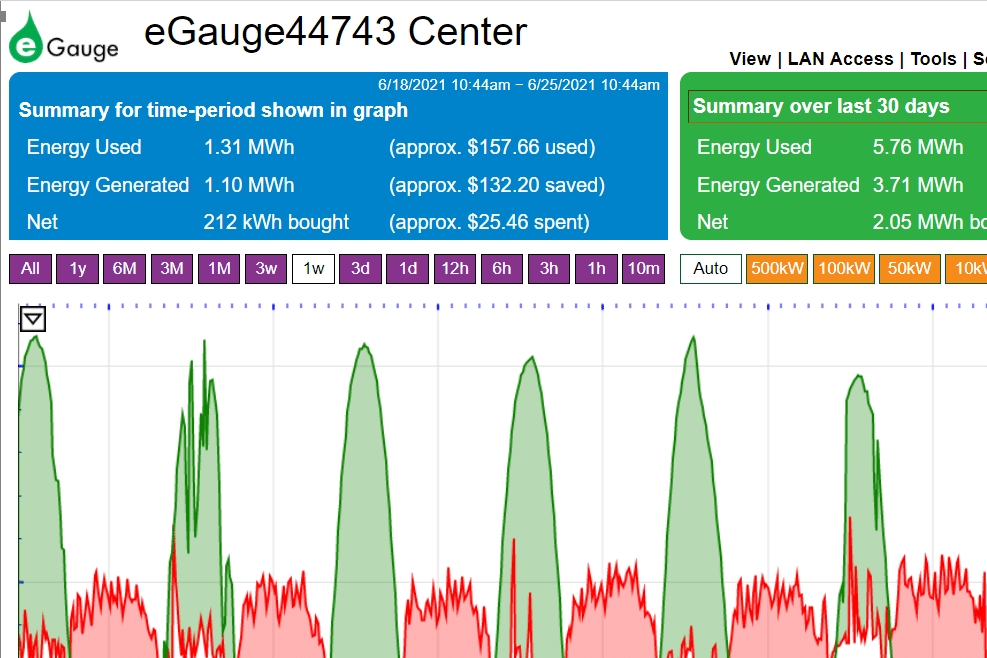Zoom graph to 12h range
The width and height of the screenshot is (987, 658).
click(x=455, y=269)
